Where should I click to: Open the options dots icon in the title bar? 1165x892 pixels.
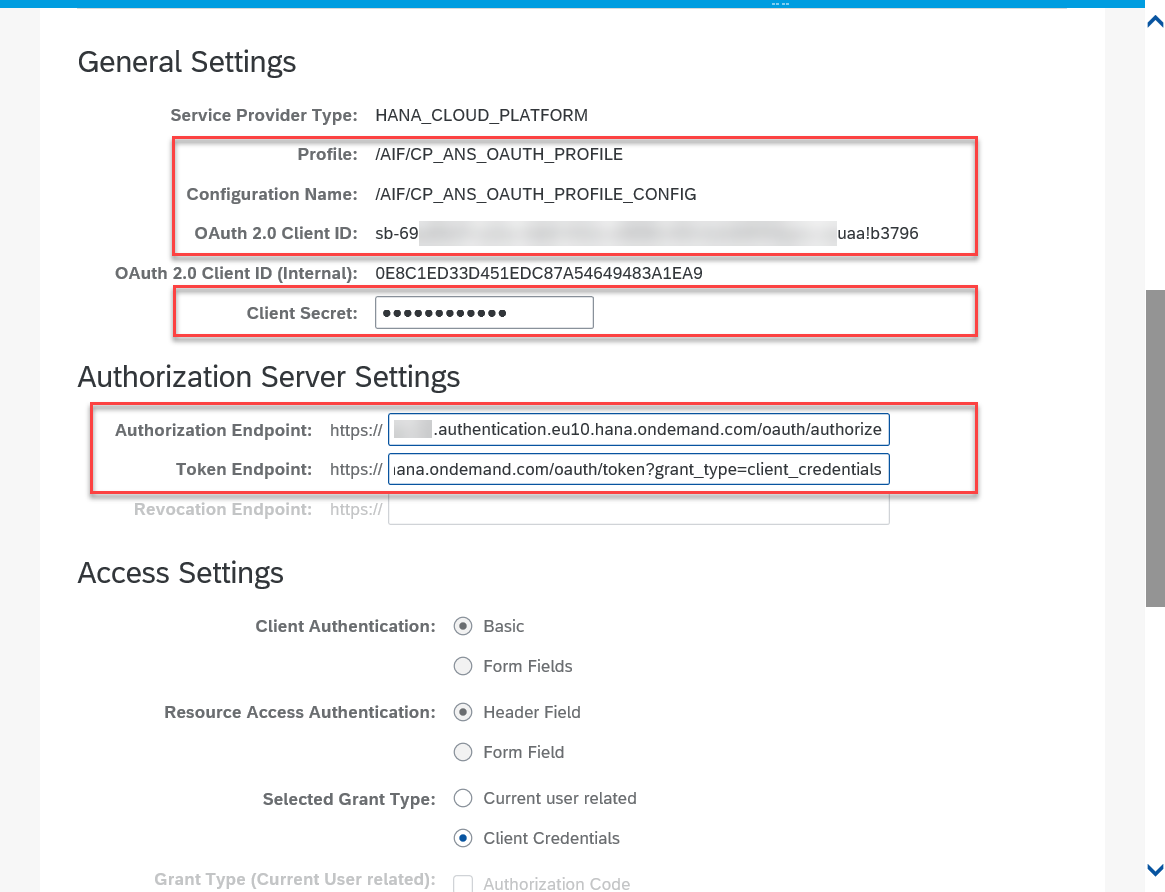click(779, 5)
